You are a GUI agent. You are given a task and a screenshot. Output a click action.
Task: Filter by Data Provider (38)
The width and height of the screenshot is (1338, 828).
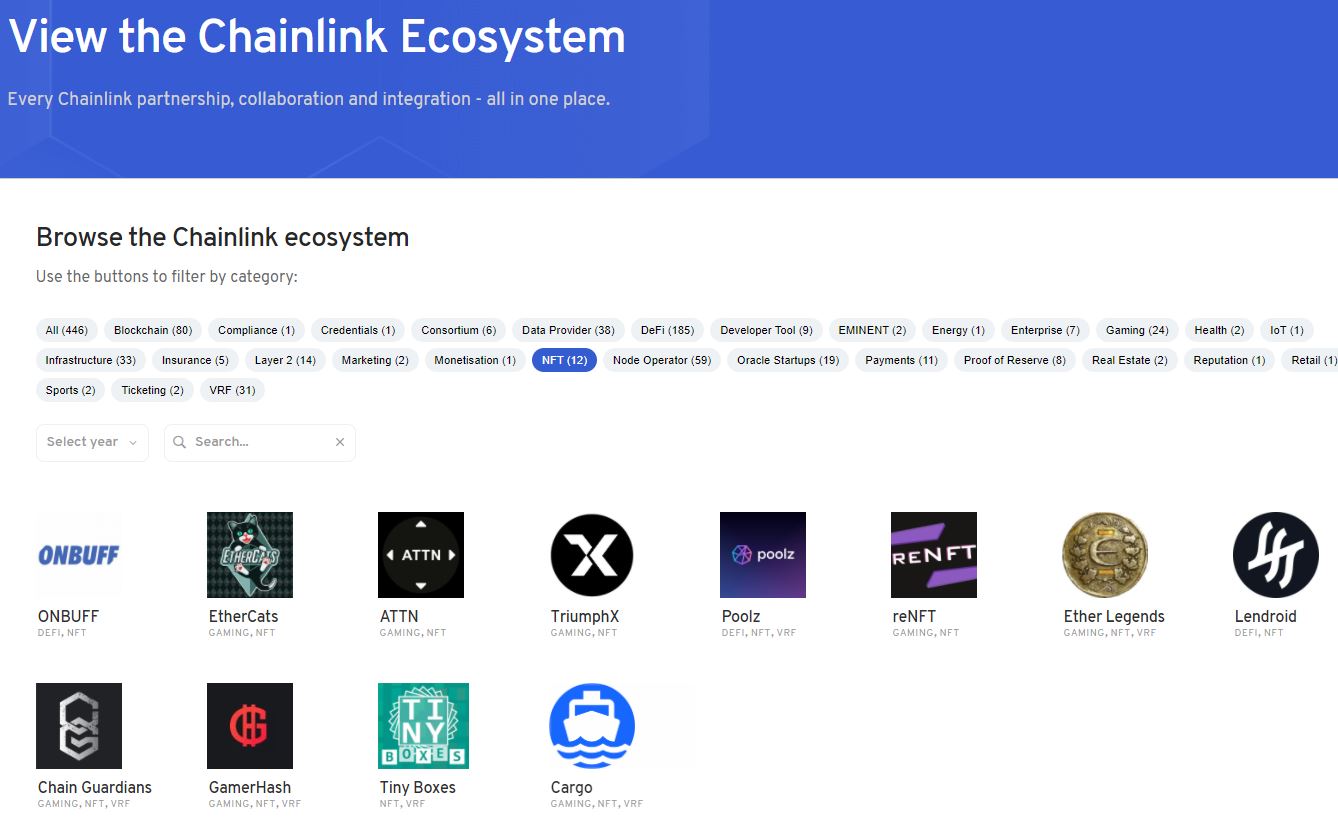point(568,330)
